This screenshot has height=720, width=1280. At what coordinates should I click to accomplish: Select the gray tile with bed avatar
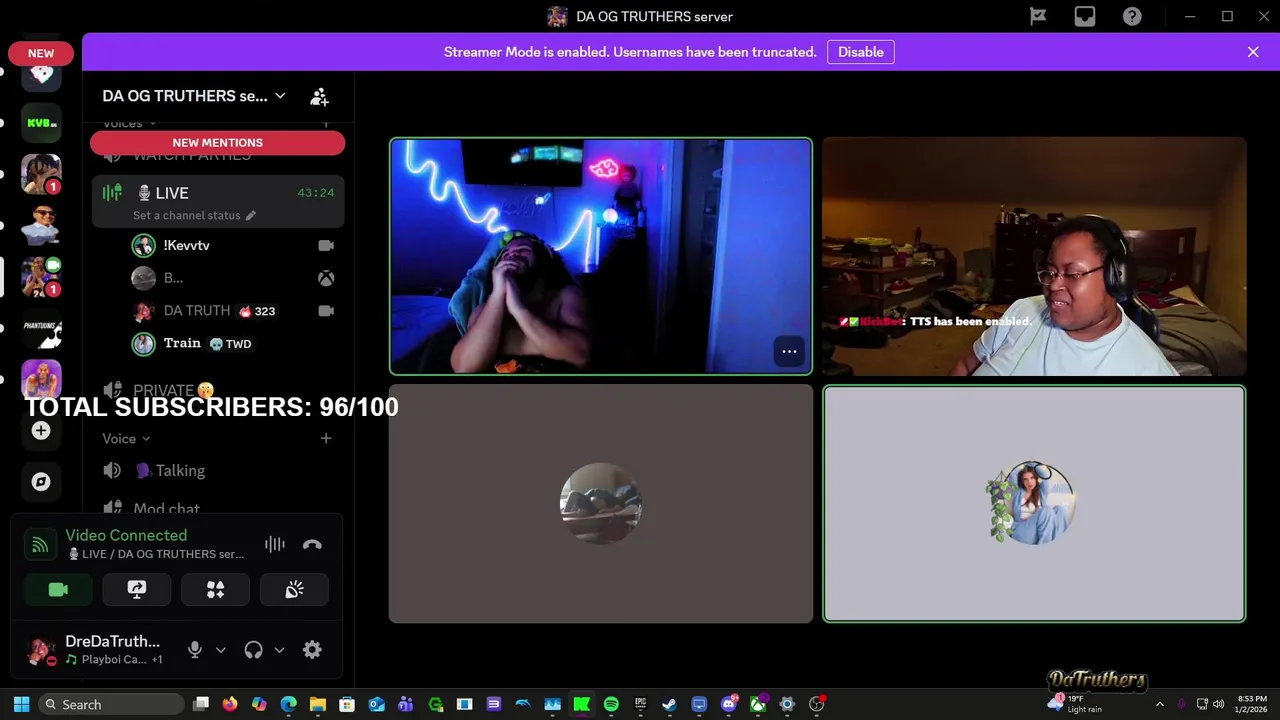click(x=600, y=504)
